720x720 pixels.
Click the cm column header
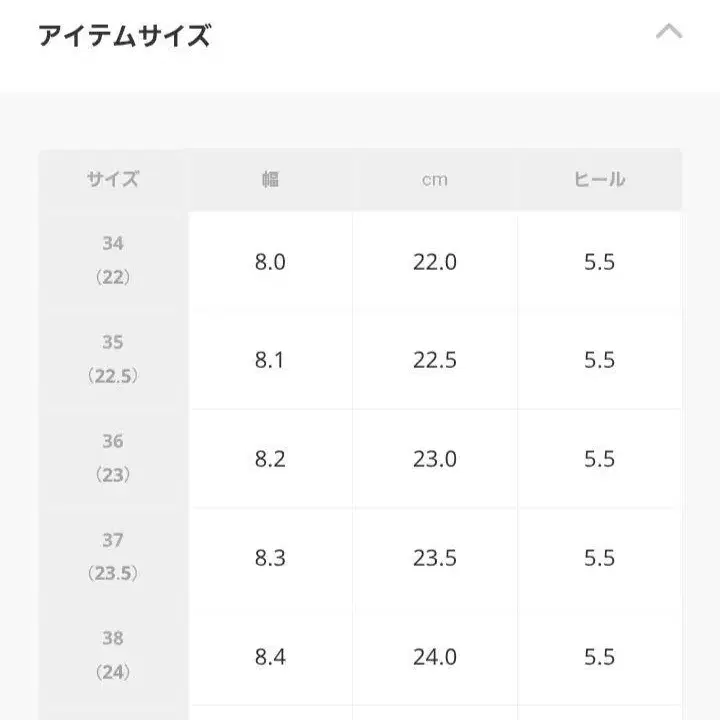(435, 180)
